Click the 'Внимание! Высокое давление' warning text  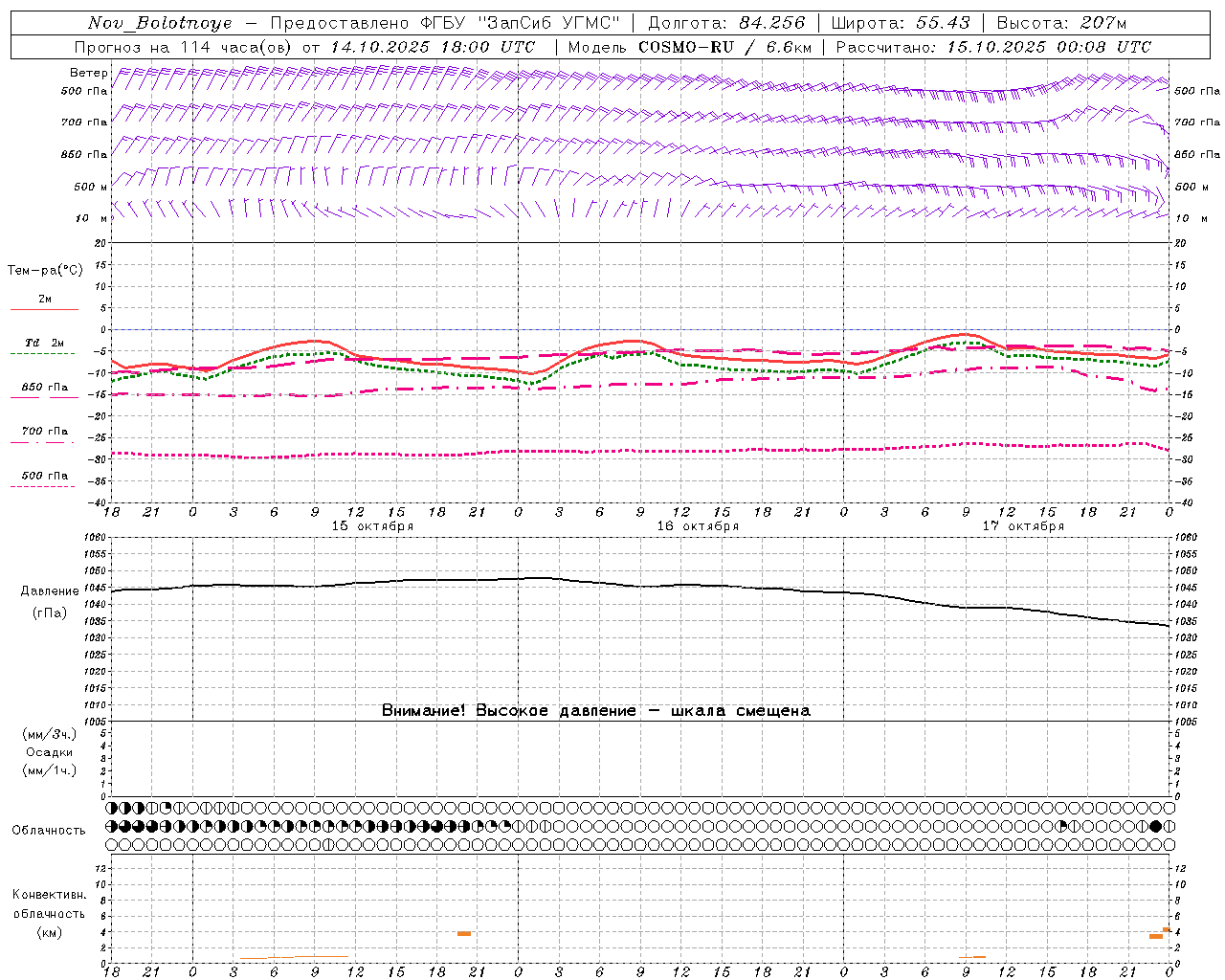click(x=509, y=711)
